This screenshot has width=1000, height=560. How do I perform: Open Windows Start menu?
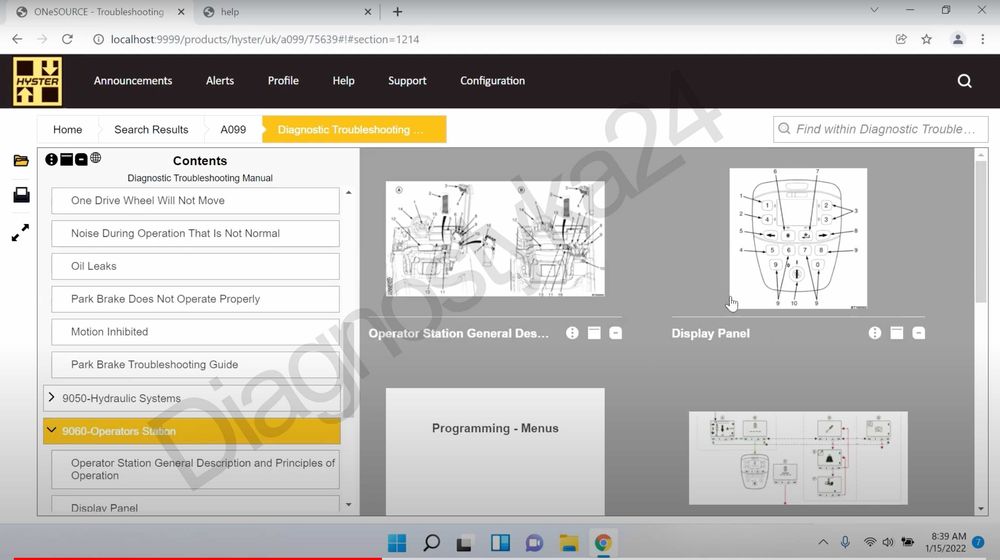point(397,543)
